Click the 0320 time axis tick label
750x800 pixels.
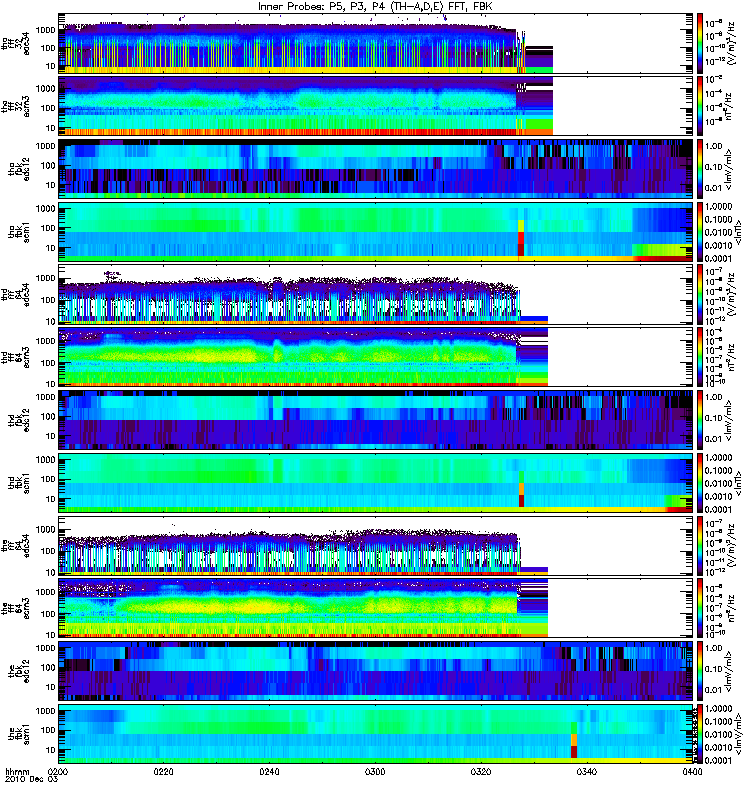point(481,772)
